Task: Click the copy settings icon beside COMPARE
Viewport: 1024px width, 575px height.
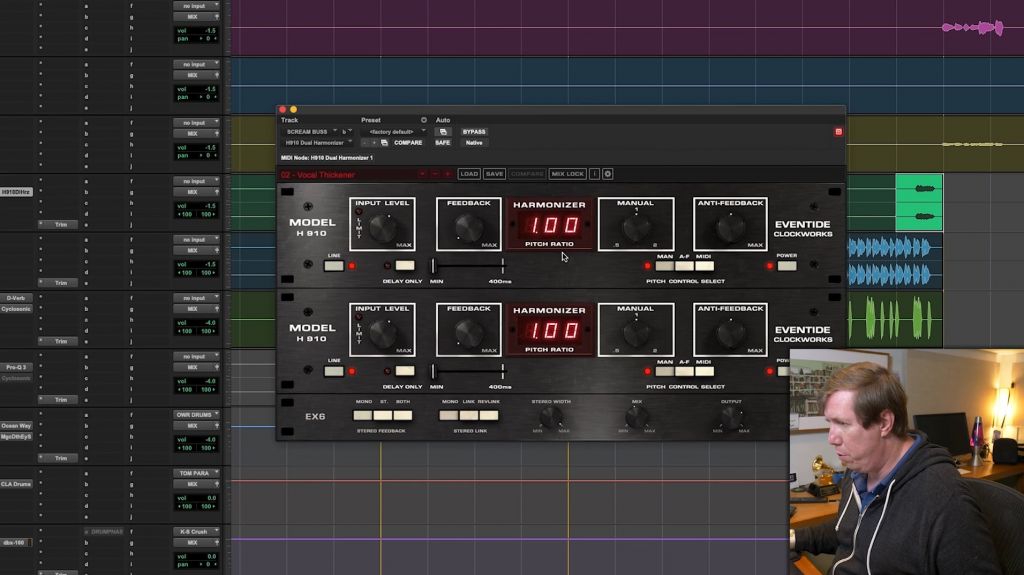Action: click(385, 142)
